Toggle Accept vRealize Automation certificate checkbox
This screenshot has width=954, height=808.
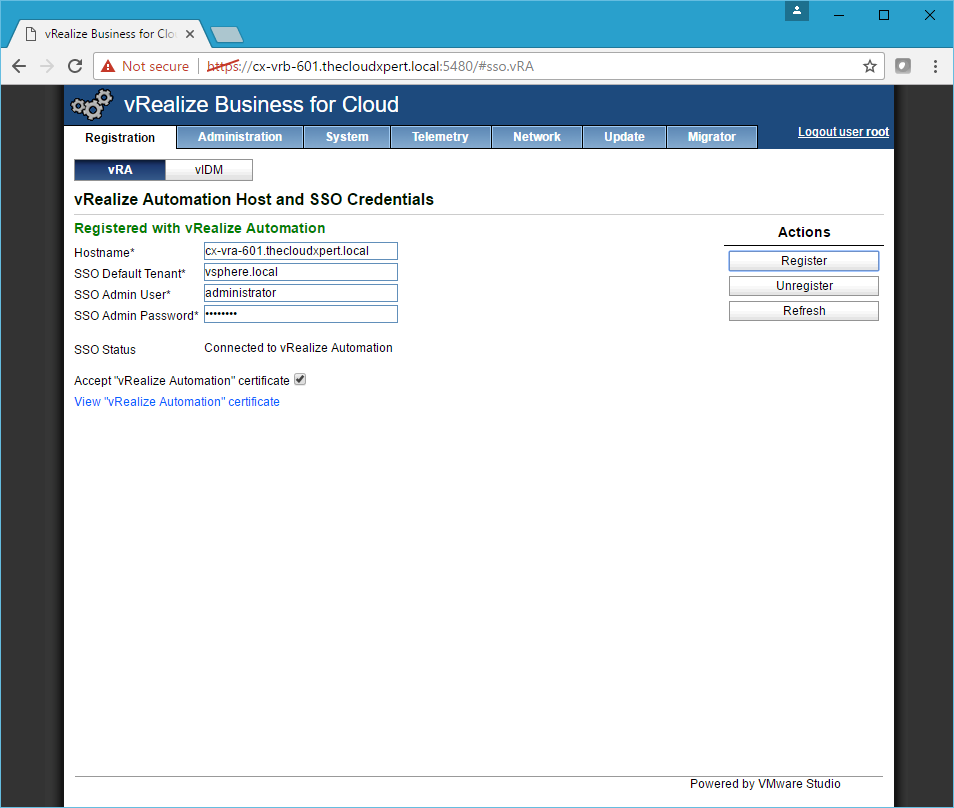(300, 380)
